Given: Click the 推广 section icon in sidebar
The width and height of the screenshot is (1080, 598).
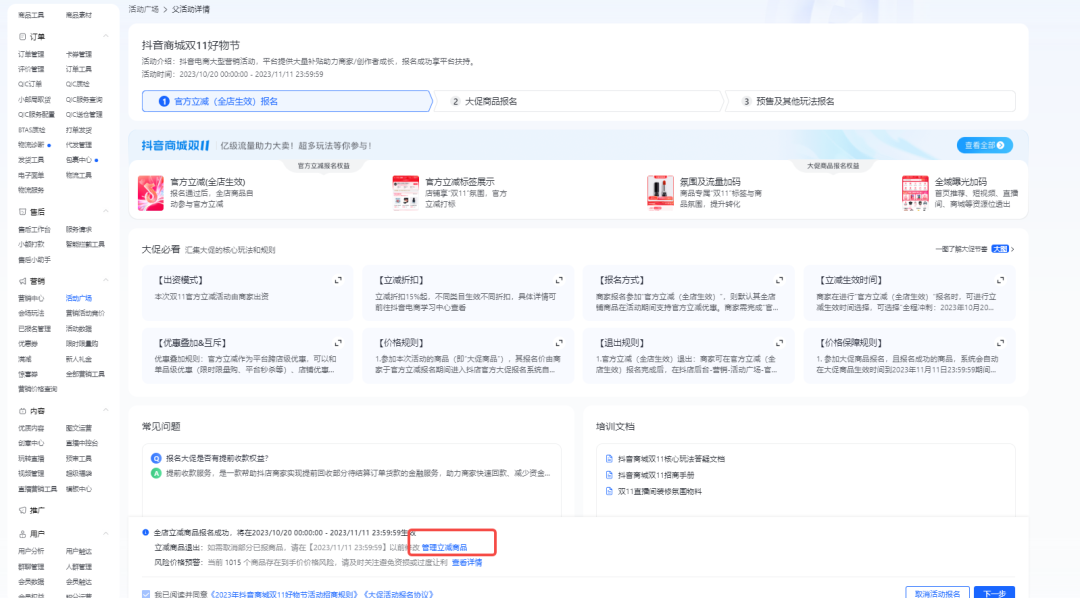Looking at the screenshot, I should 22,511.
